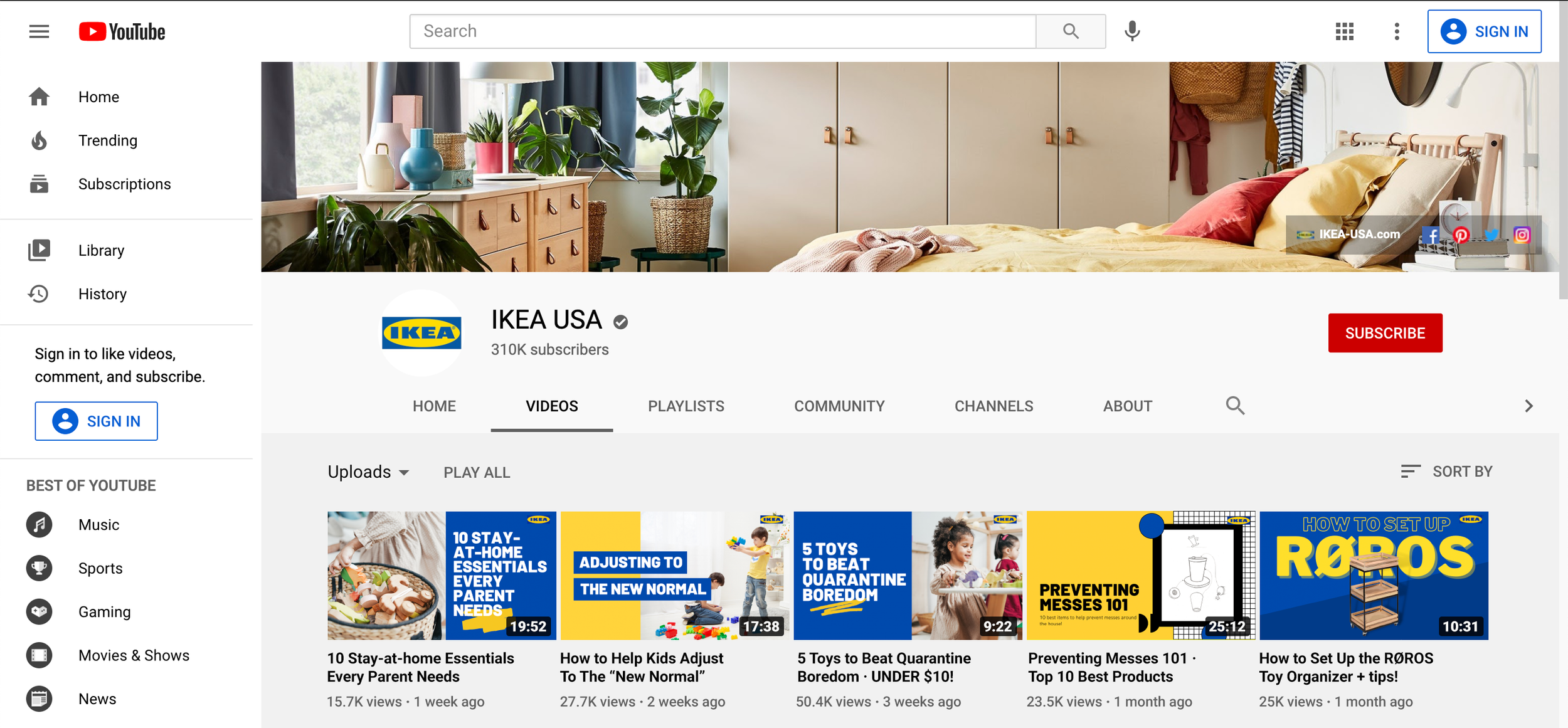
Task: Focus the YouTube search field
Action: [x=721, y=31]
